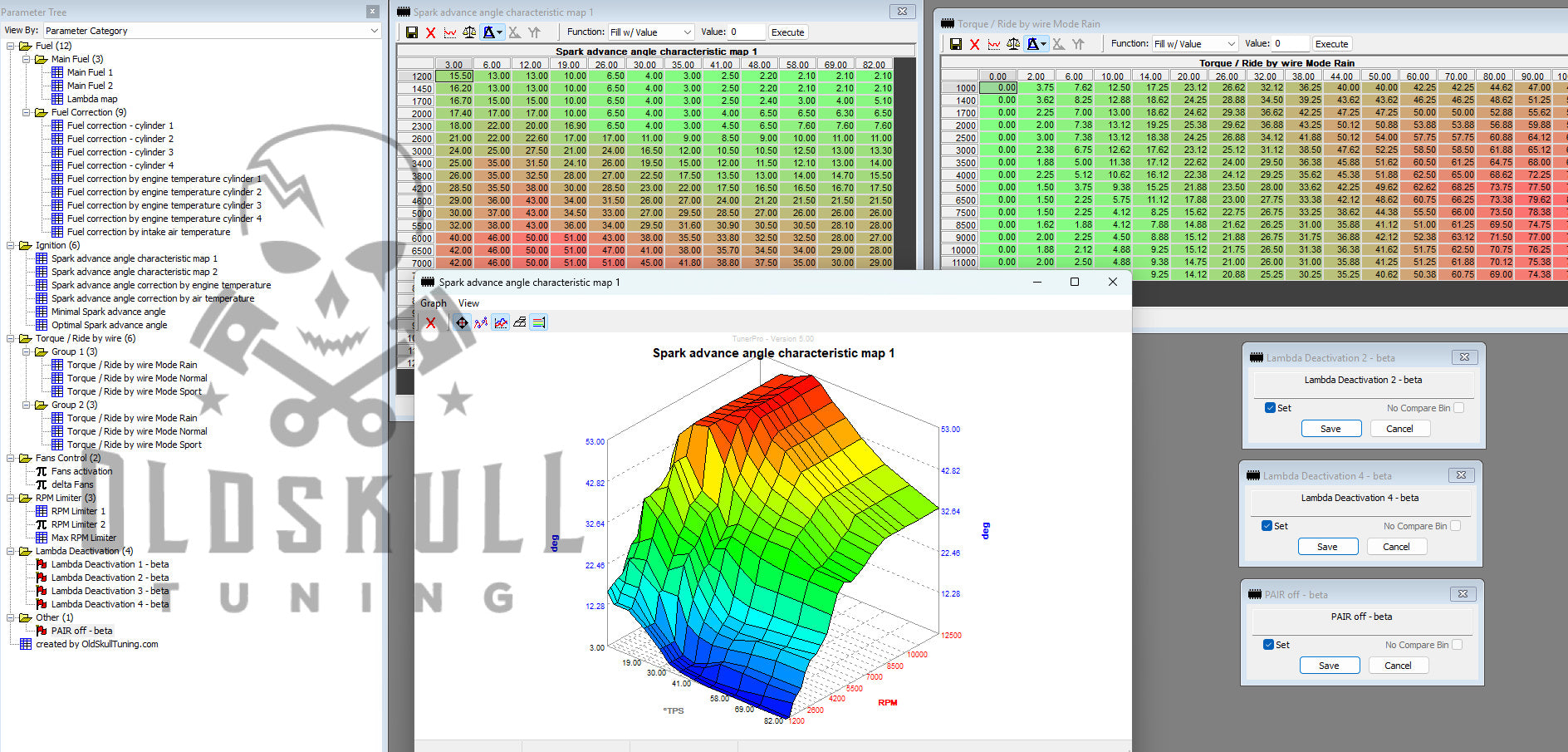
Task: Click Y axis icon in Torque Rain toolbar
Action: (x=1078, y=44)
